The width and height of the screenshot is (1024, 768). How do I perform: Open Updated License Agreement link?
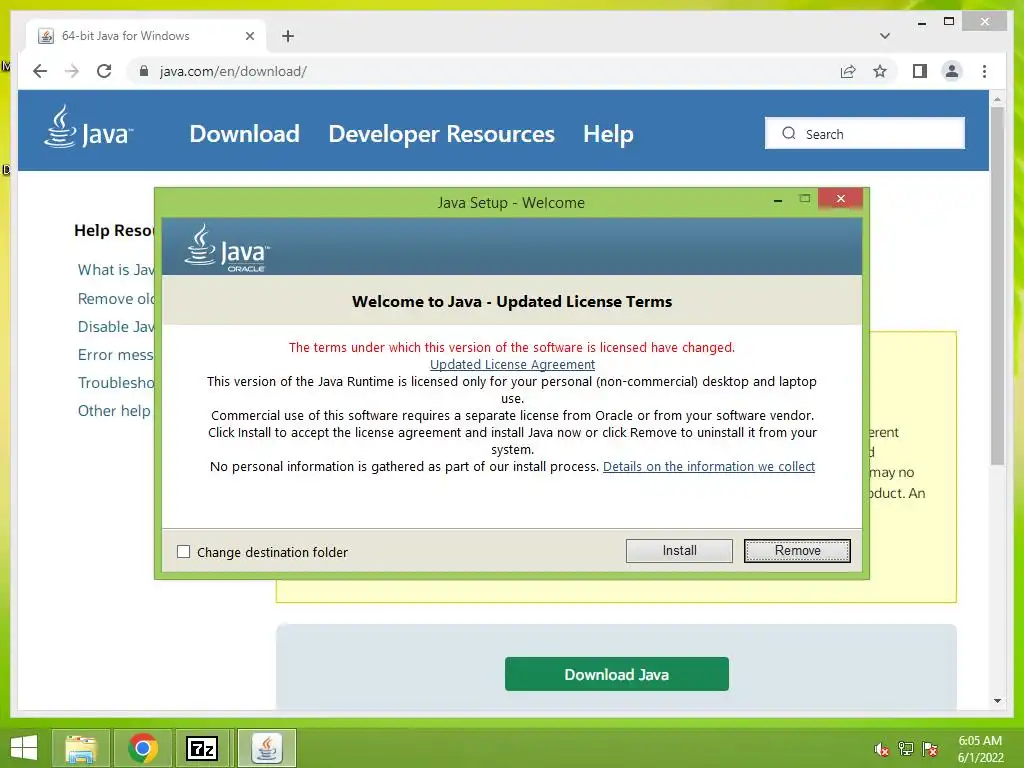coord(512,364)
